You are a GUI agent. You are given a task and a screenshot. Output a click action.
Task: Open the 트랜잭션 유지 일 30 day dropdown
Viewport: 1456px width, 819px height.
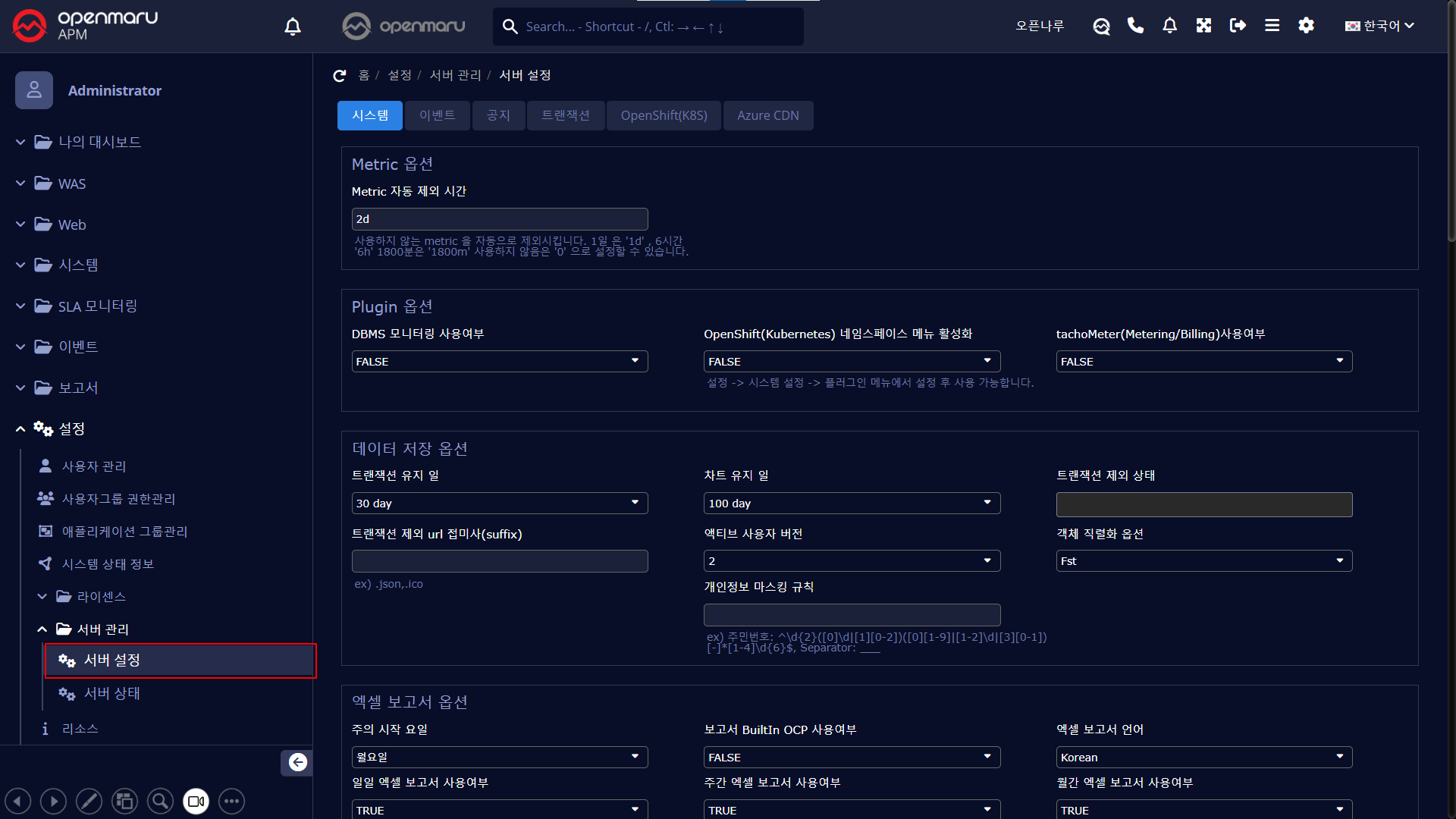pyautogui.click(x=499, y=504)
